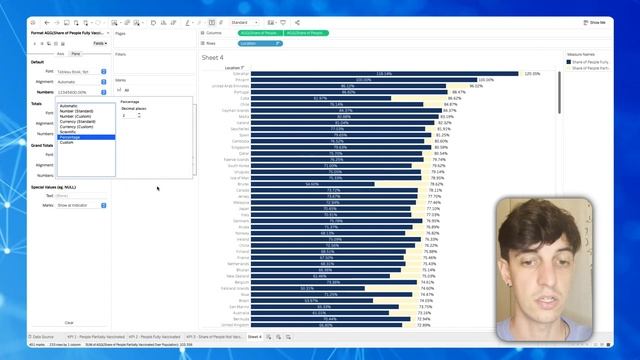
Task: Open the Default Numbers format dropdown
Action: [104, 93]
